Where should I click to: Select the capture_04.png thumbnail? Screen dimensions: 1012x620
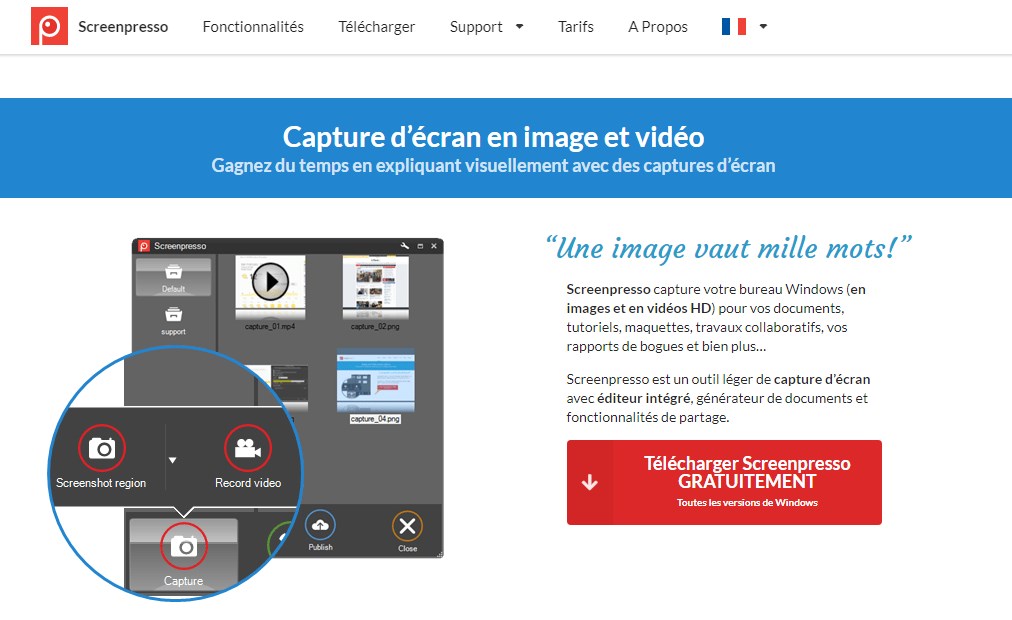point(376,381)
